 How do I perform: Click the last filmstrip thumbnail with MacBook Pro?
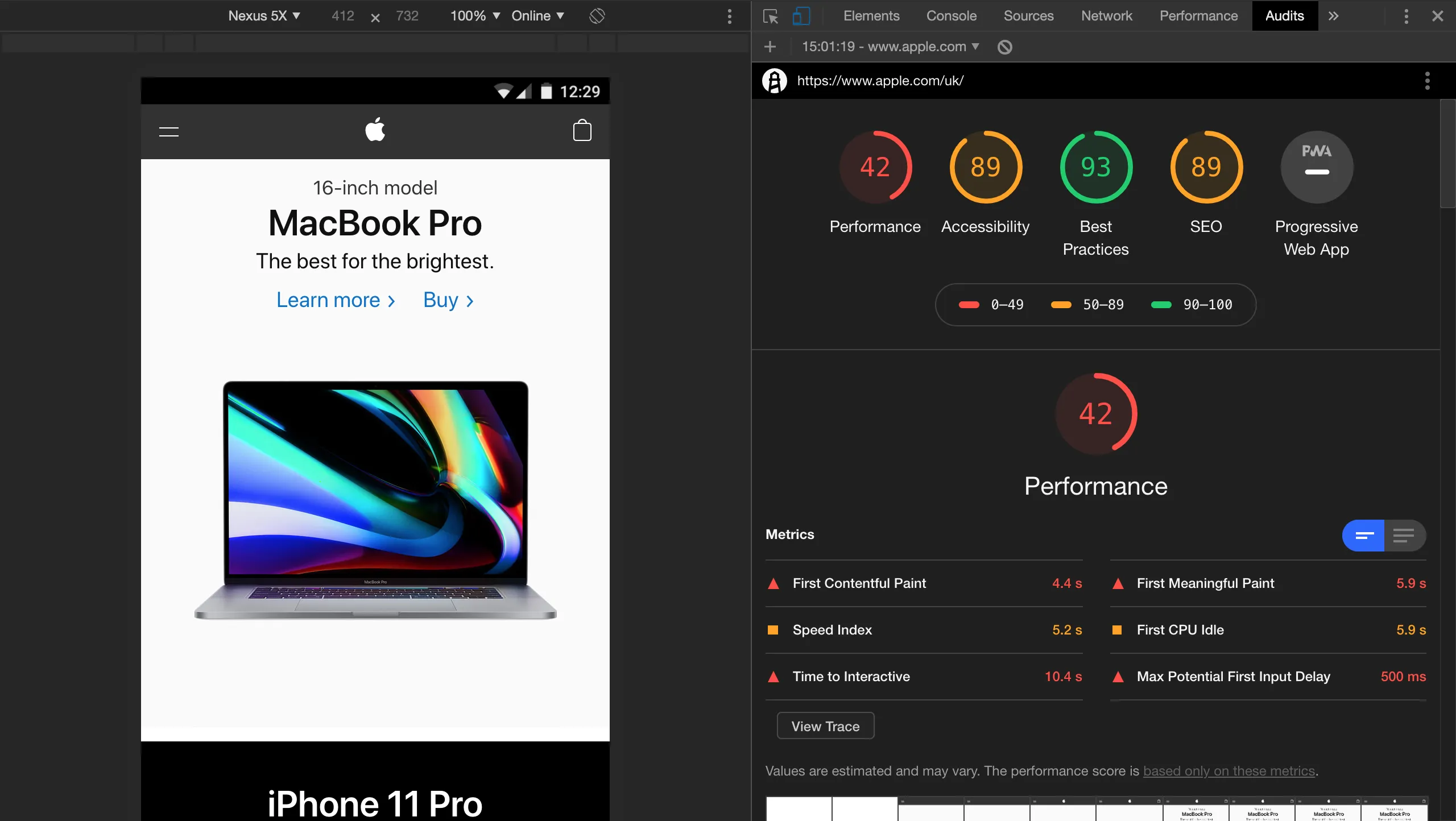click(x=1395, y=809)
